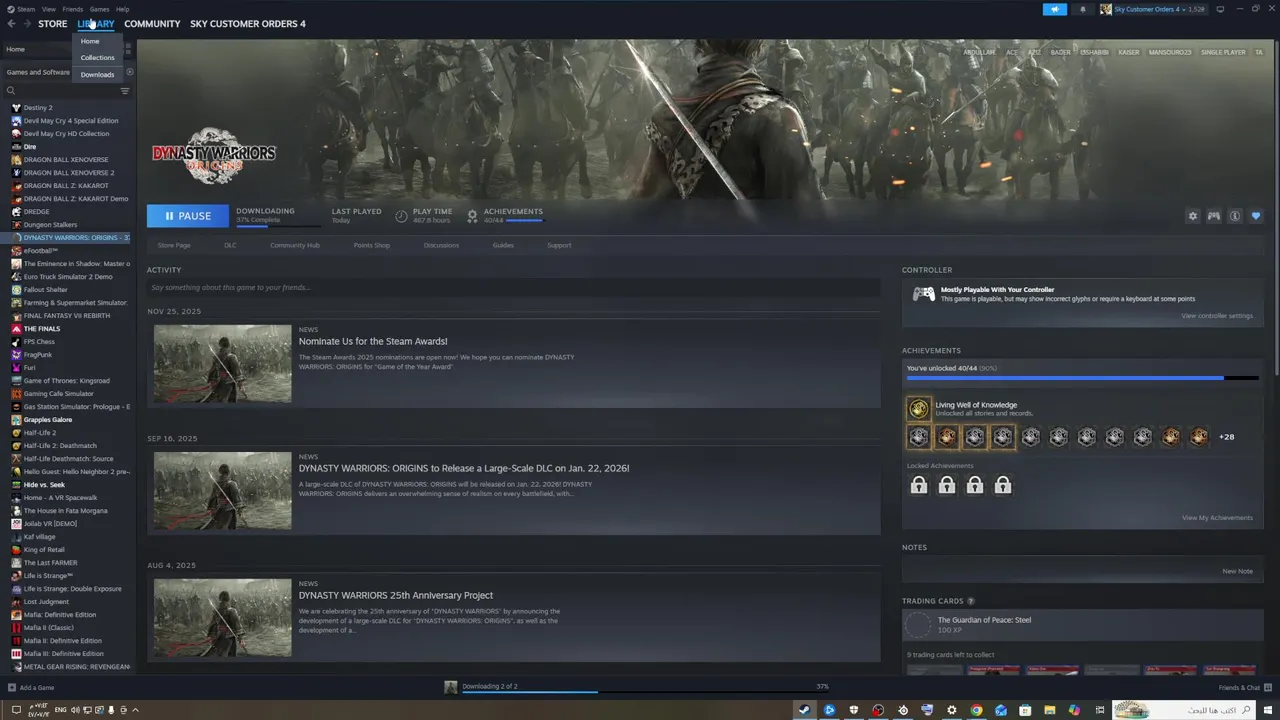1280x720 pixels.
Task: Choose Collections from Library dropdown
Action: pyautogui.click(x=98, y=57)
